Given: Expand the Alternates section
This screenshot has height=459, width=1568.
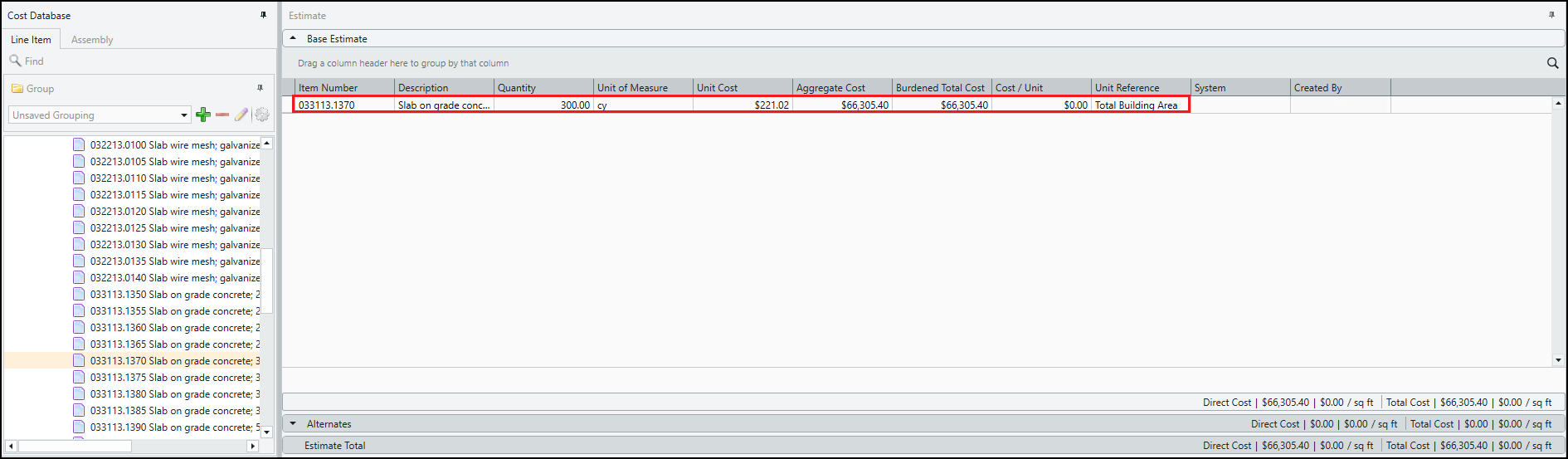Looking at the screenshot, I should 293,423.
